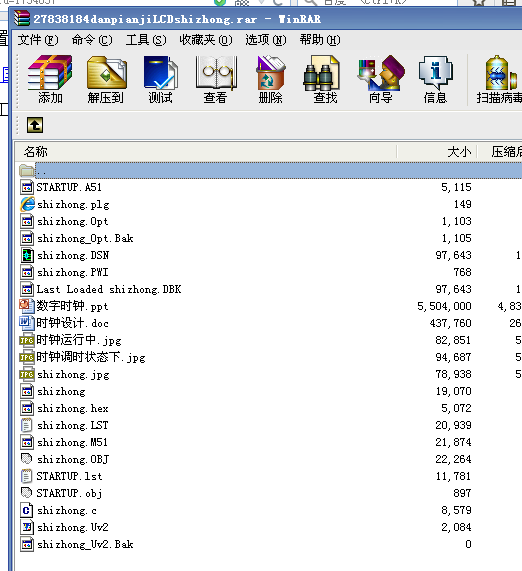Click the Word icon of 时钟设计.doc

pos(27,323)
